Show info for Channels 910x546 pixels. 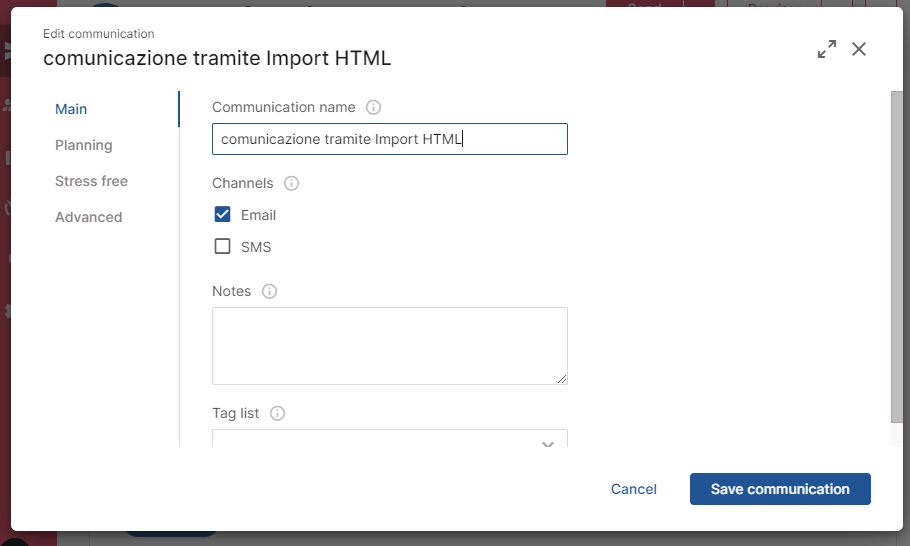point(291,183)
